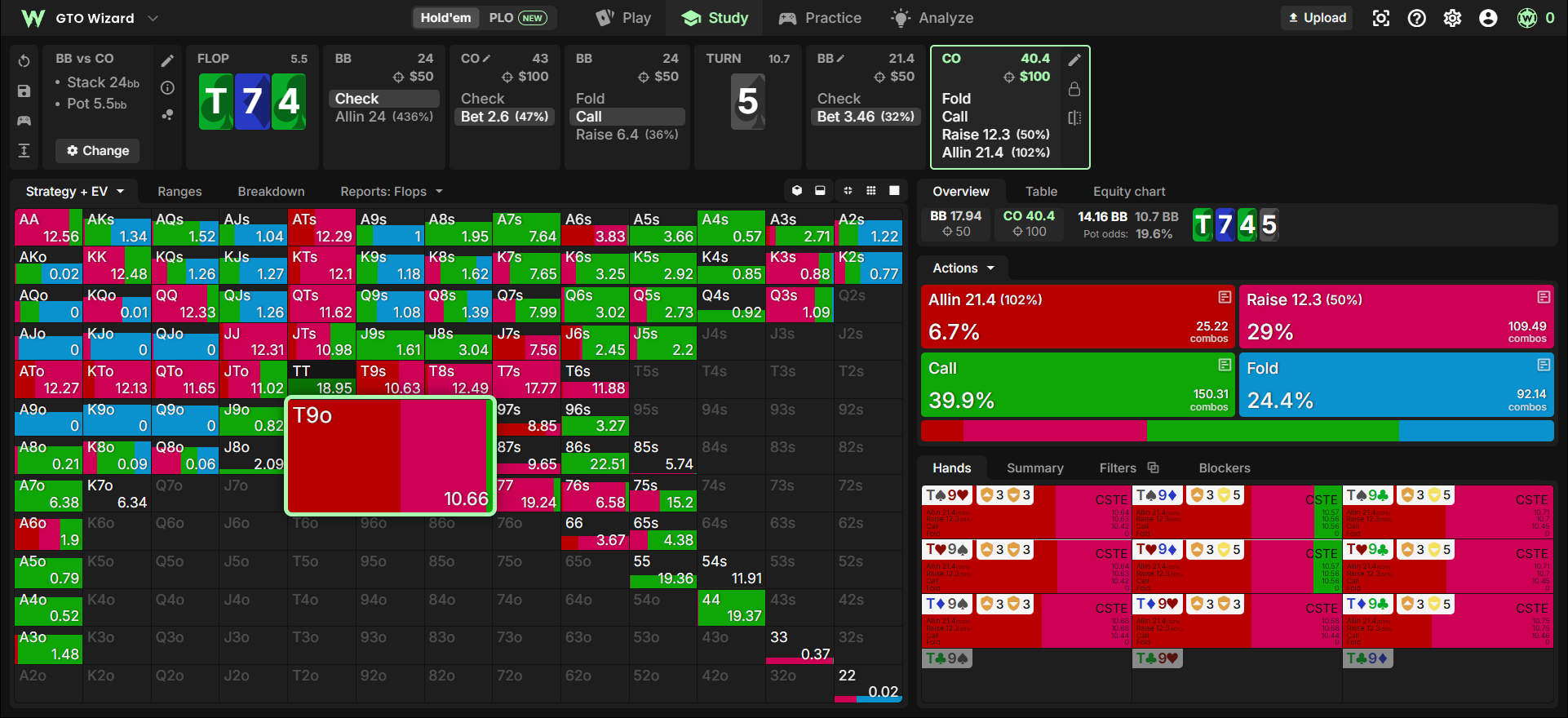The image size is (1568, 718).
Task: Open the Analyze tab
Action: tap(933, 18)
